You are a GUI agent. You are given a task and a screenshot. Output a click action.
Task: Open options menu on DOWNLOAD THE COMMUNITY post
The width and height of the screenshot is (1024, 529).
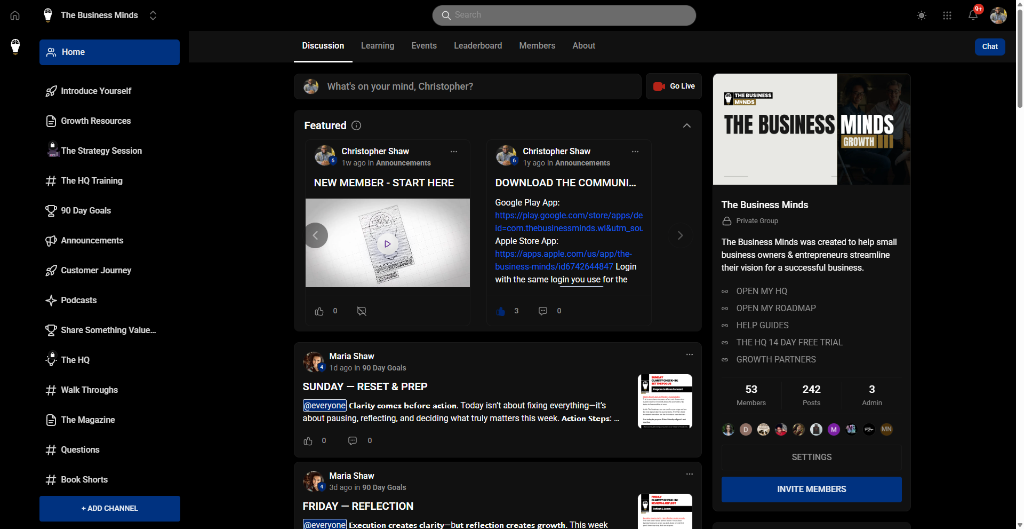tap(635, 152)
